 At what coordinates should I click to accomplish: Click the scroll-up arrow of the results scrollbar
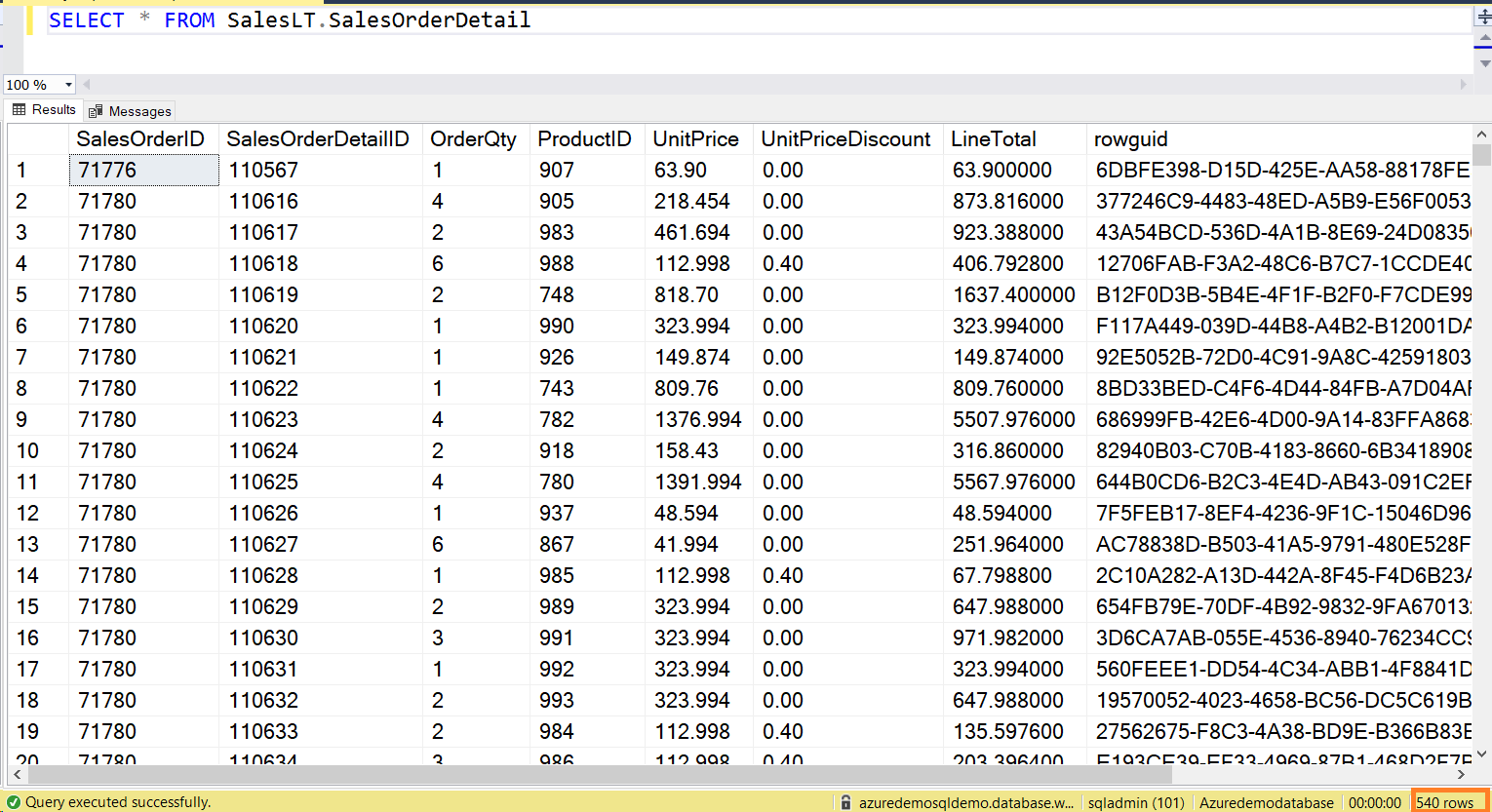1483,134
